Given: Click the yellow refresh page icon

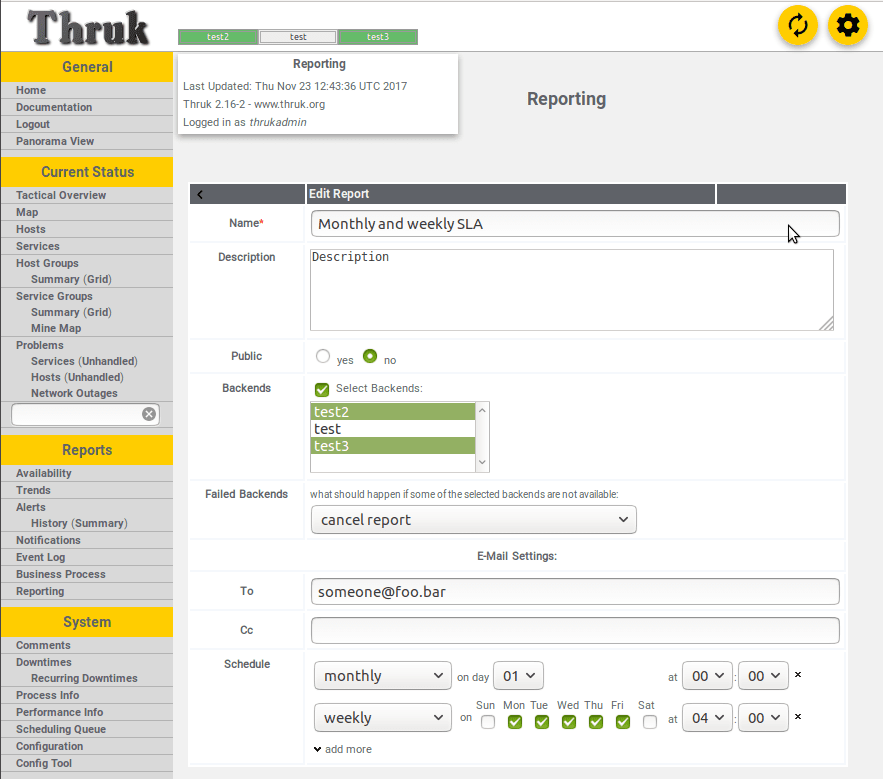Looking at the screenshot, I should [797, 25].
